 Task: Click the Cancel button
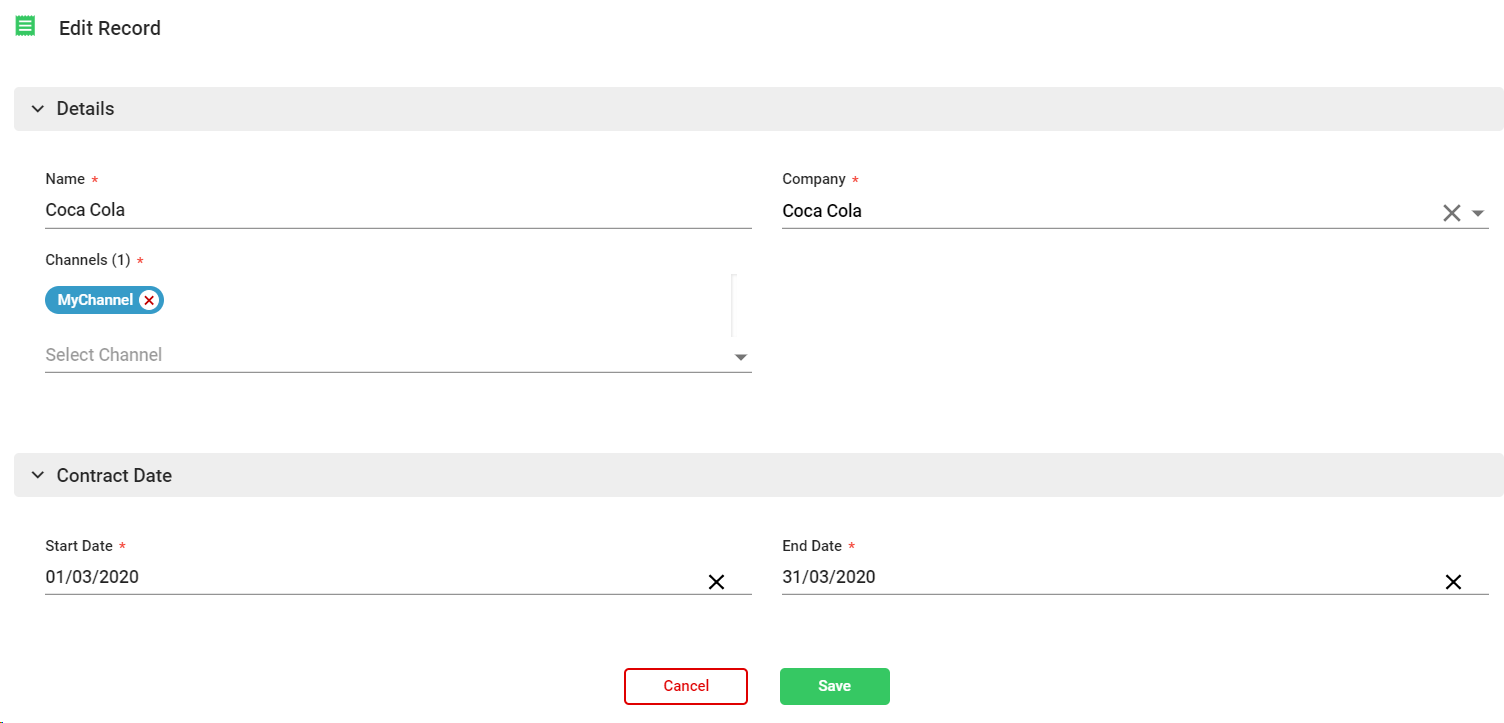(685, 686)
